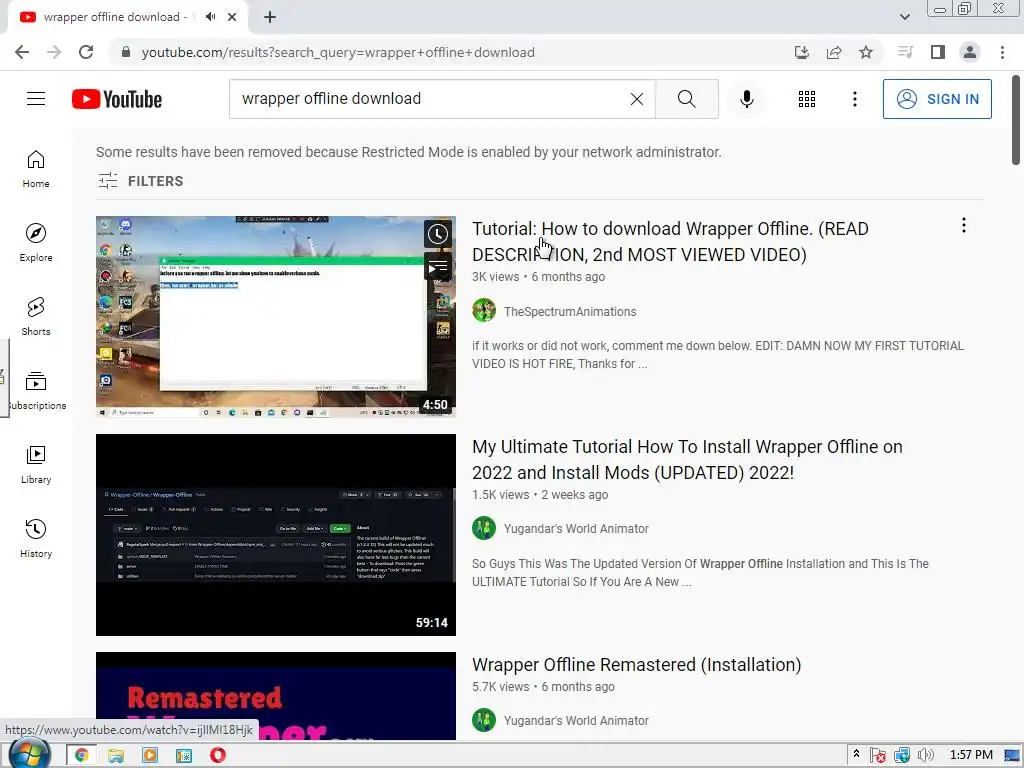Toggle Chrome side panel icon
Screen dimensions: 1024x768
(x=937, y=52)
